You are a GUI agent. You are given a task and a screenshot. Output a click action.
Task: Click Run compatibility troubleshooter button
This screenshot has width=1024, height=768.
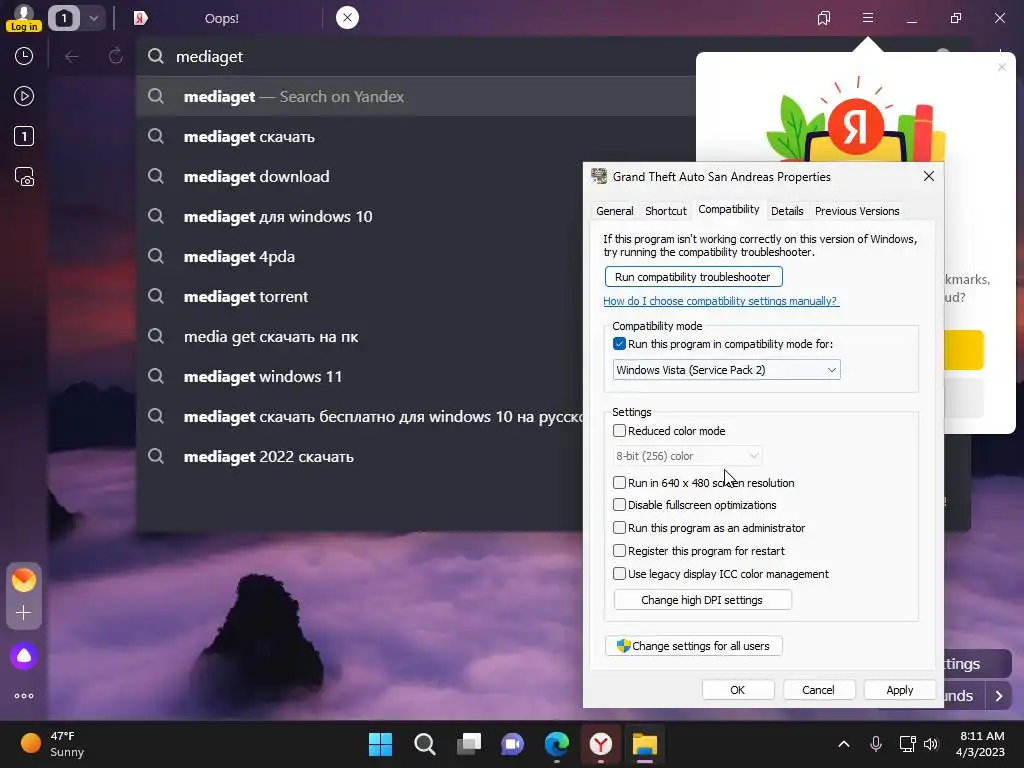[x=693, y=277]
